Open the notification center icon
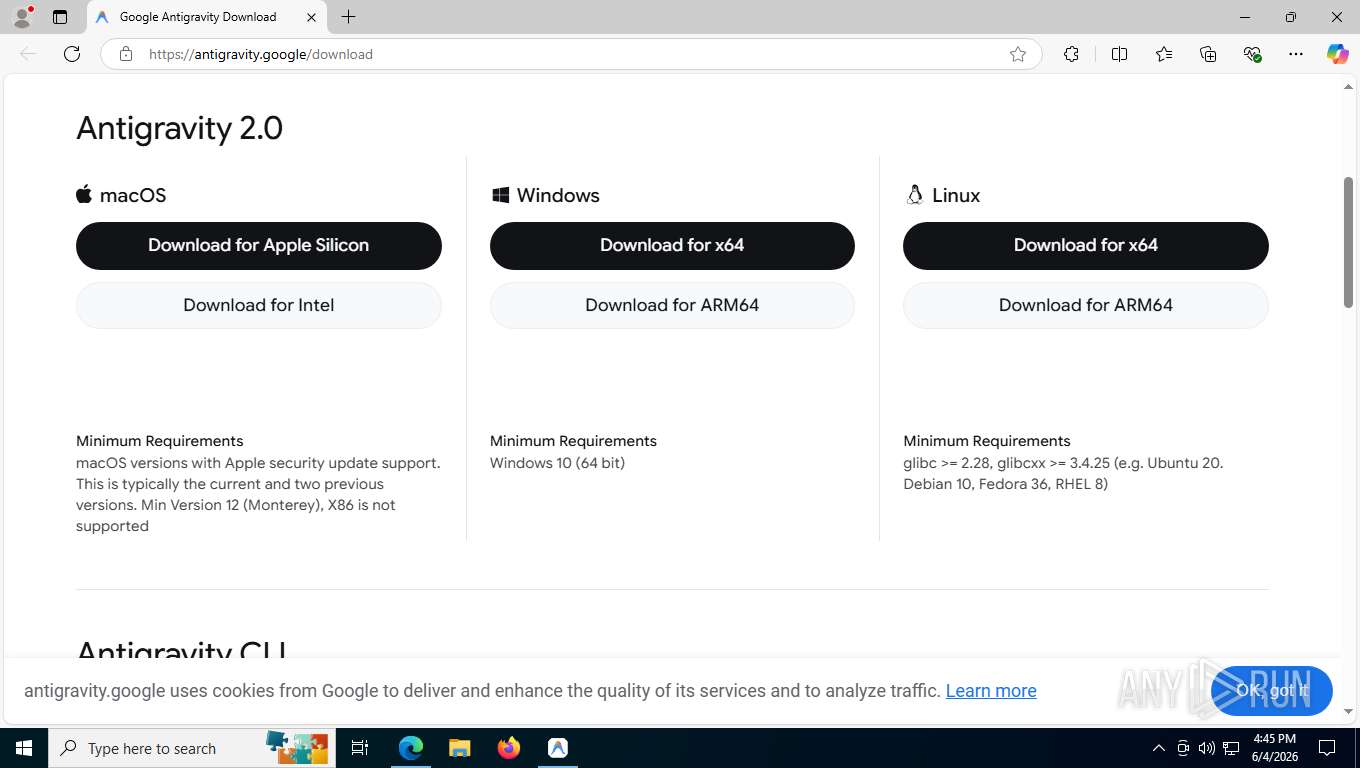The width and height of the screenshot is (1360, 768). pyautogui.click(x=1327, y=748)
